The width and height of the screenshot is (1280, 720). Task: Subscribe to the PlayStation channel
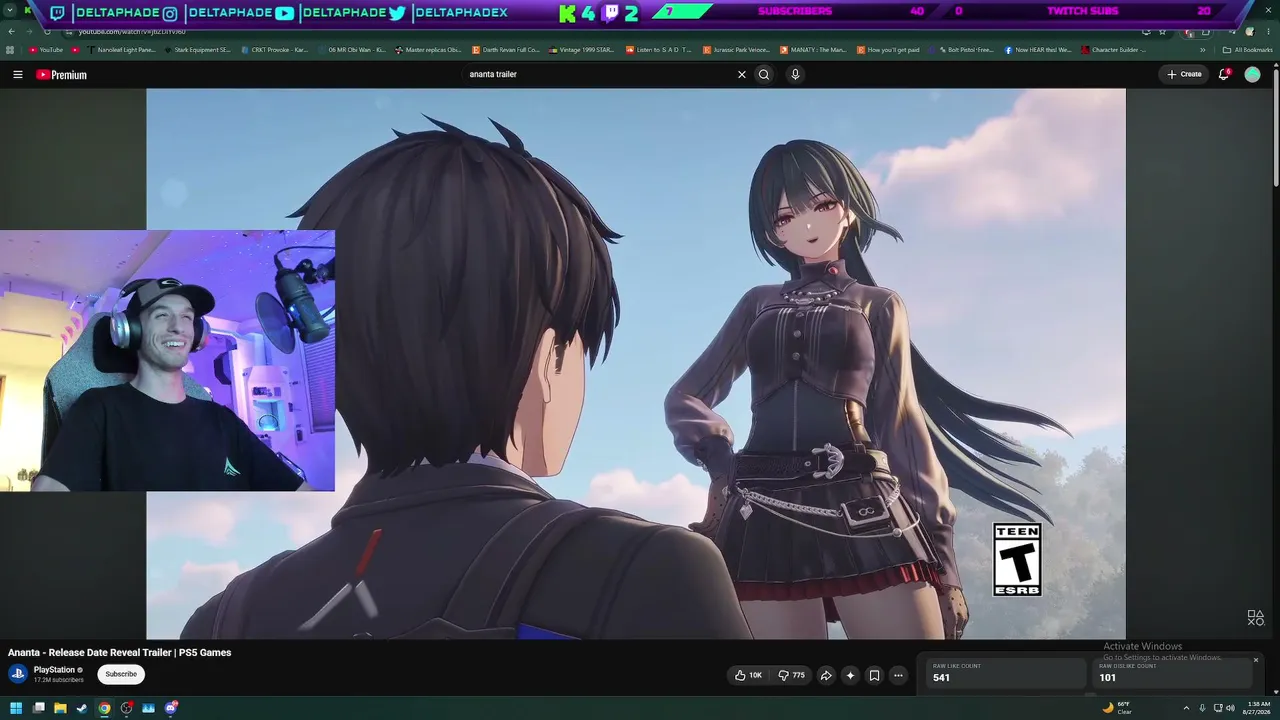tap(121, 674)
